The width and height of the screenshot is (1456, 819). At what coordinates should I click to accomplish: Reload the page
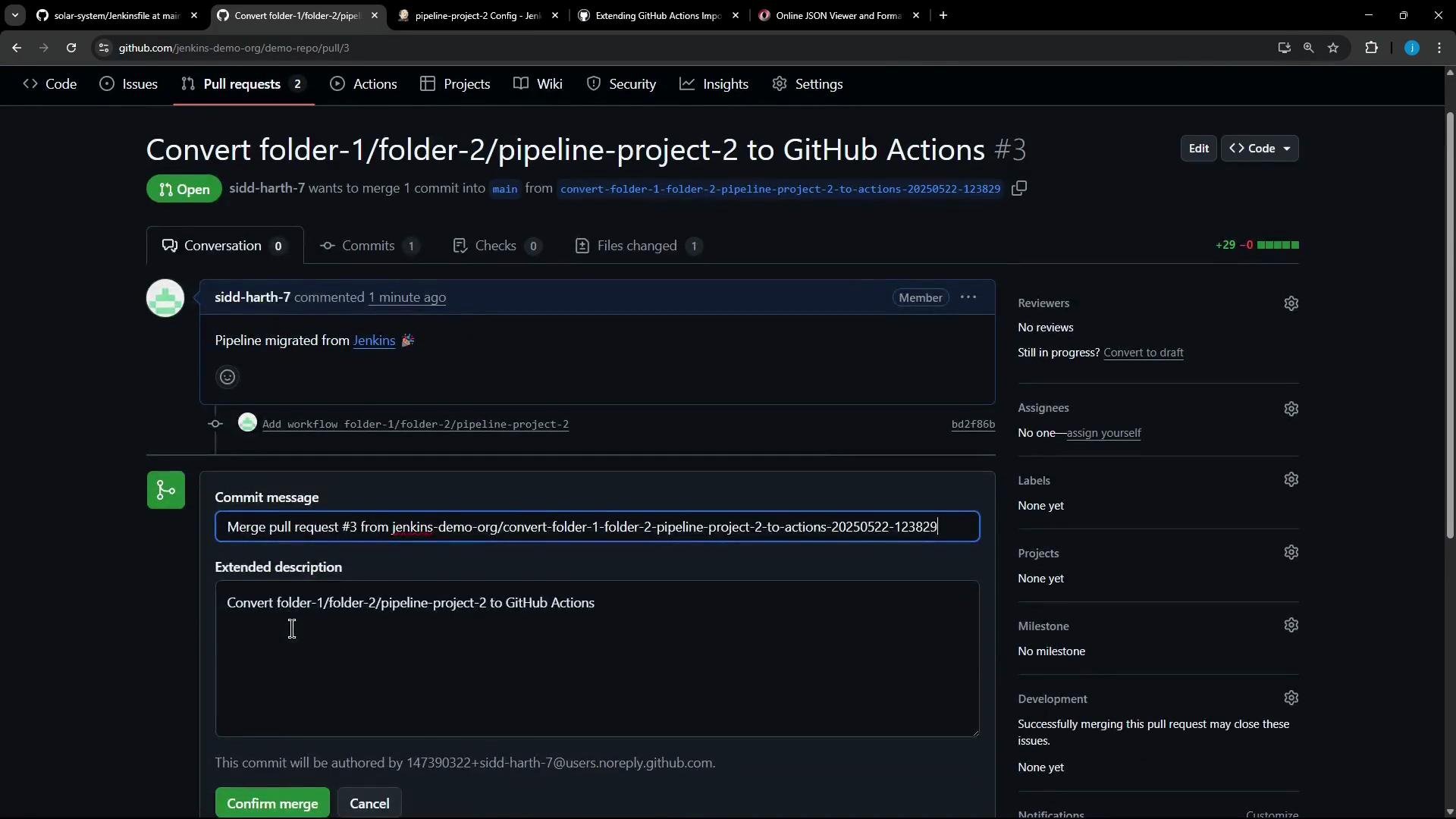point(71,48)
